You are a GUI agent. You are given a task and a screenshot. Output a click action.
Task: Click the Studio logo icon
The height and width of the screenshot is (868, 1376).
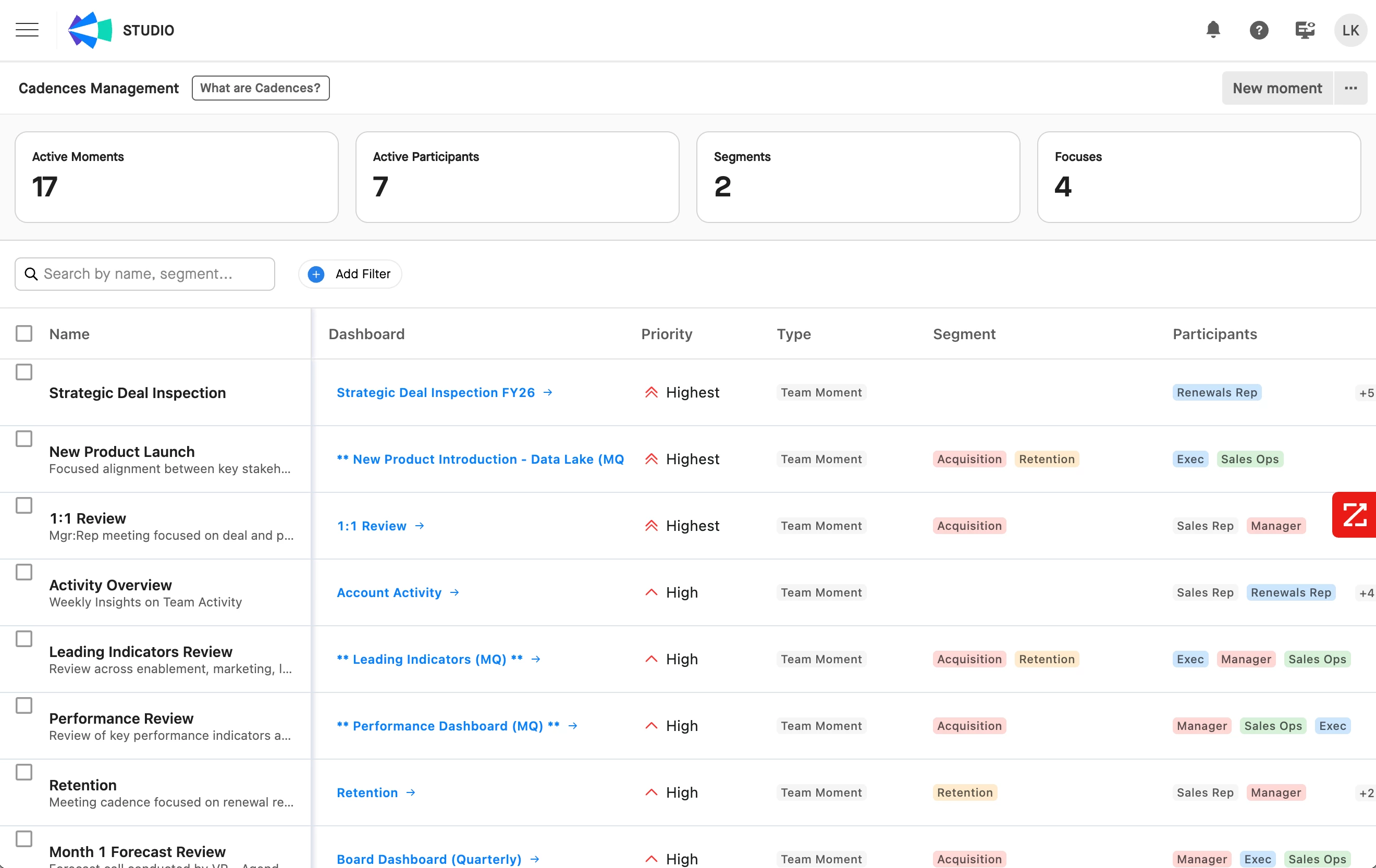click(x=90, y=30)
